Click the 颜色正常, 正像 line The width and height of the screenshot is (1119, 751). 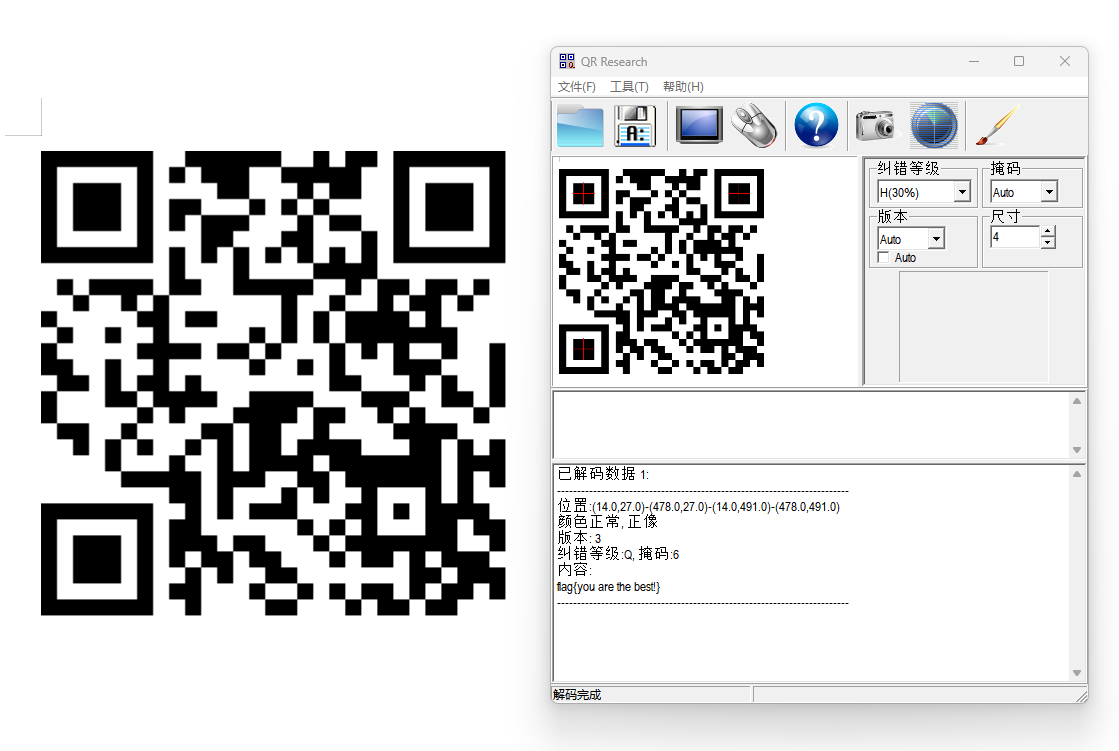click(x=607, y=522)
